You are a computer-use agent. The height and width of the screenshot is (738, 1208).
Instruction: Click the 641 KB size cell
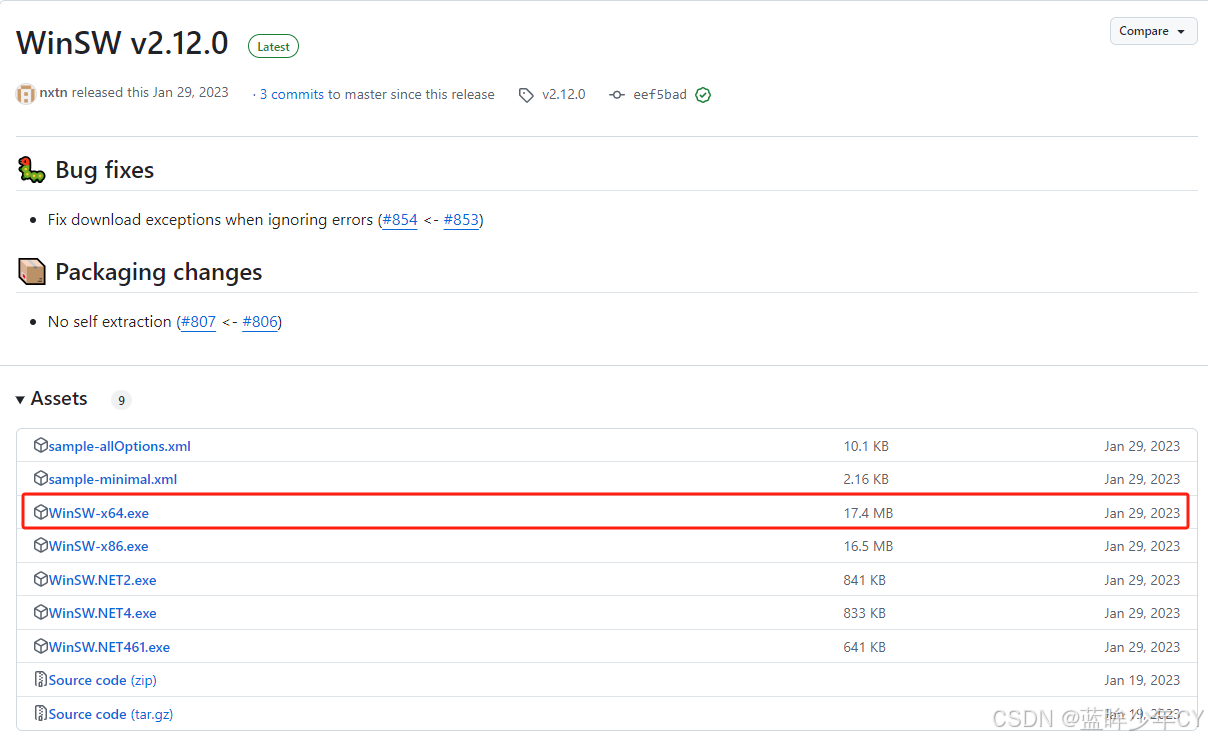click(864, 647)
